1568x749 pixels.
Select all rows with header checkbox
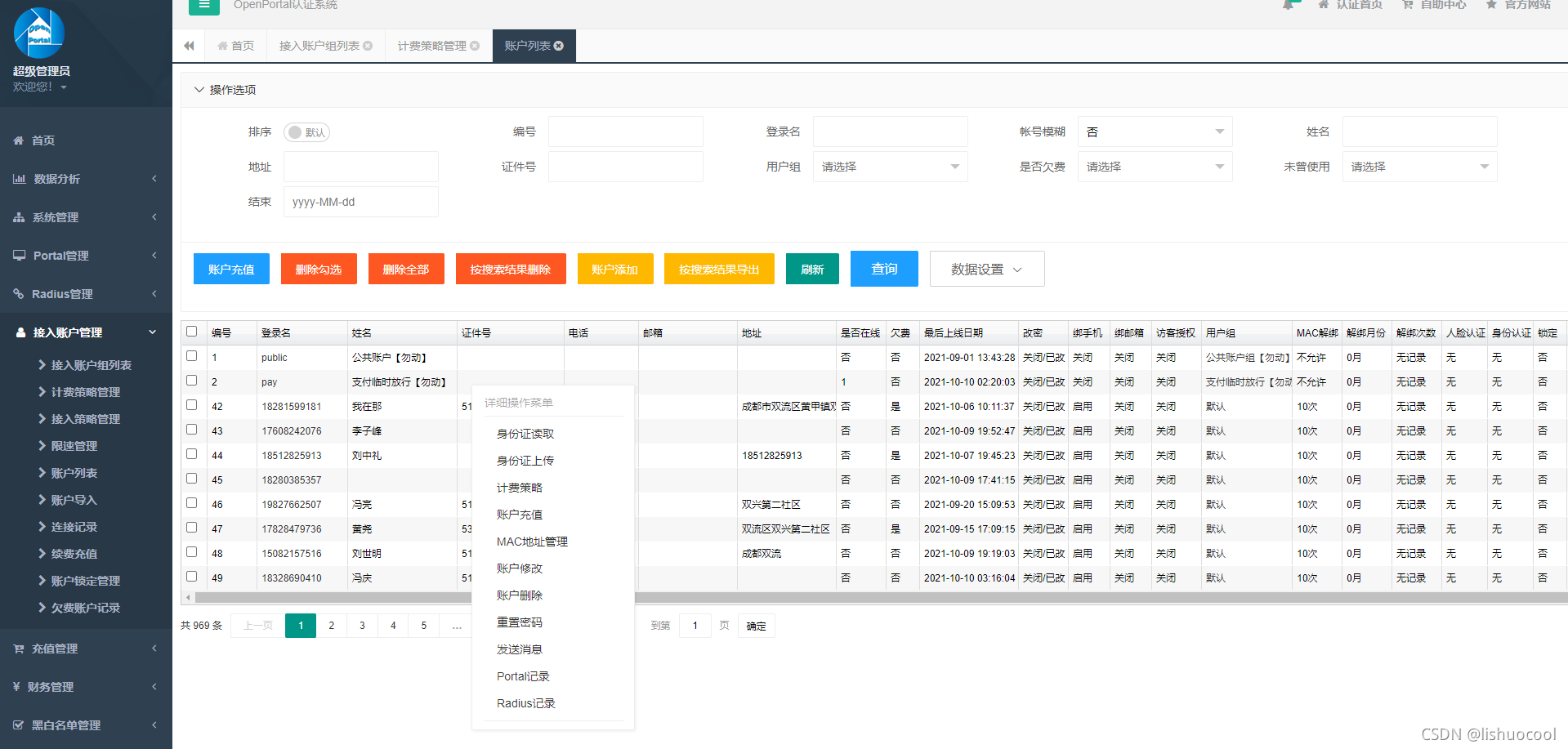192,332
